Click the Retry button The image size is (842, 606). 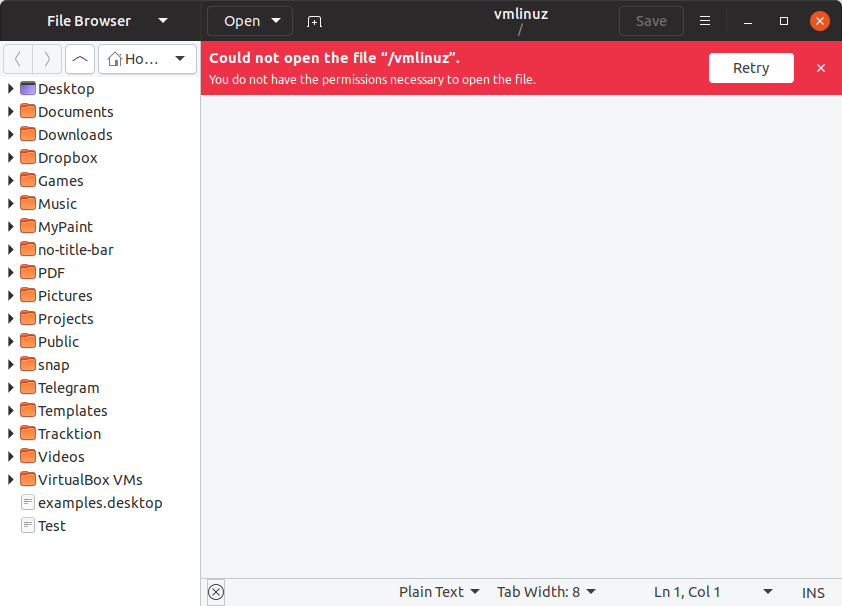pyautogui.click(x=751, y=68)
